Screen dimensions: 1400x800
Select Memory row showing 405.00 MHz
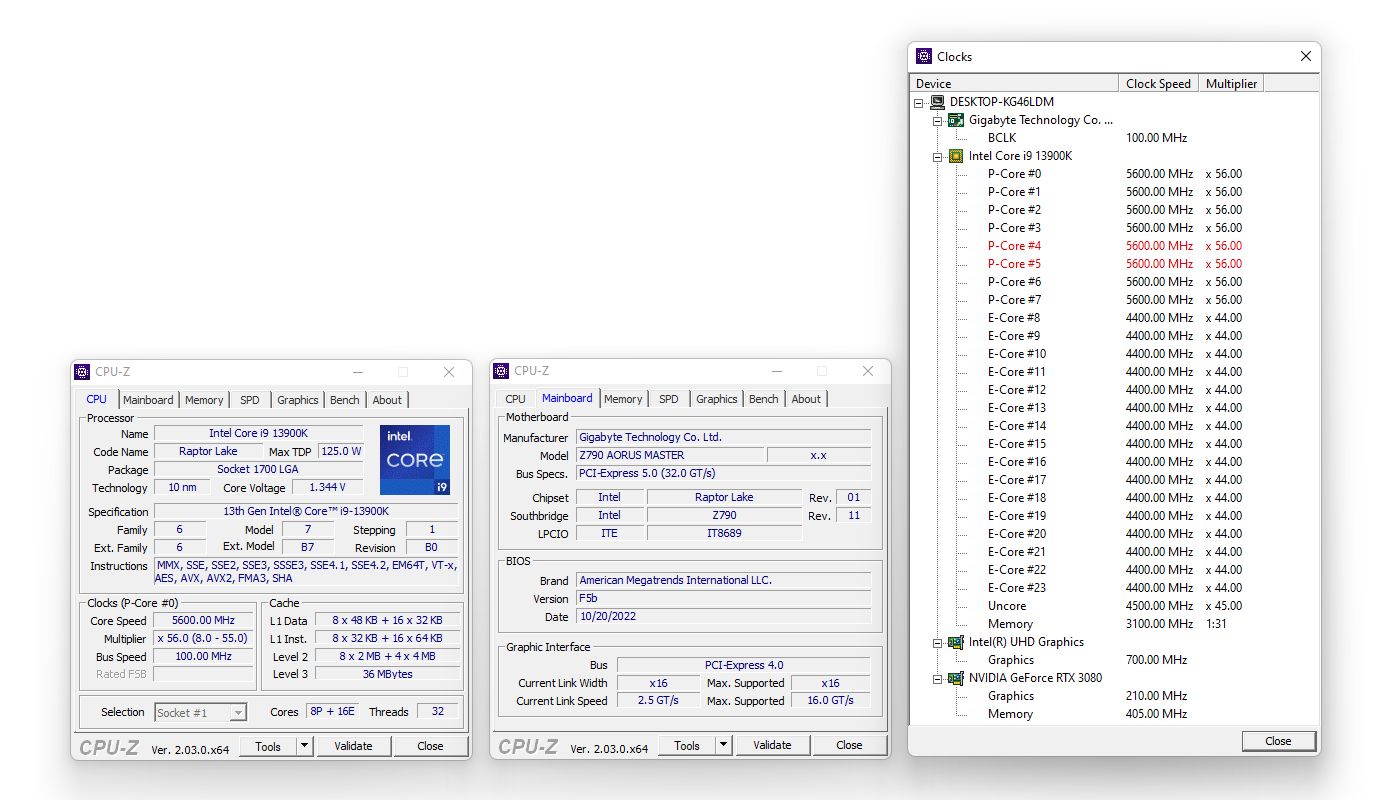[1010, 714]
